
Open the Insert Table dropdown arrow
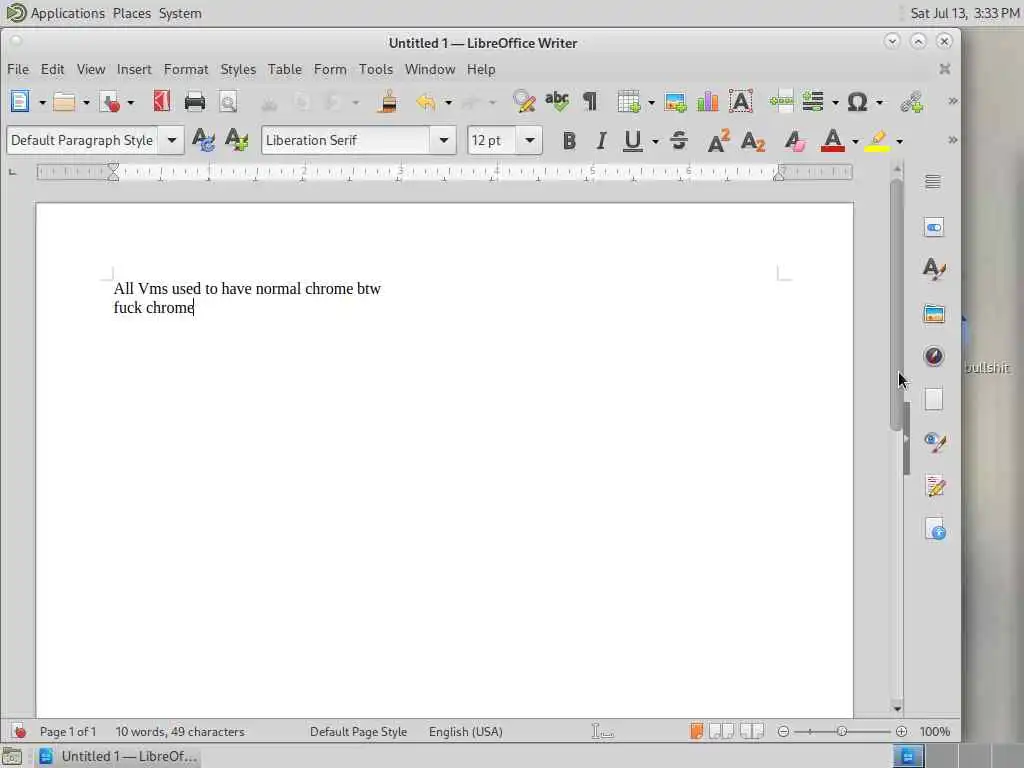pos(651,103)
